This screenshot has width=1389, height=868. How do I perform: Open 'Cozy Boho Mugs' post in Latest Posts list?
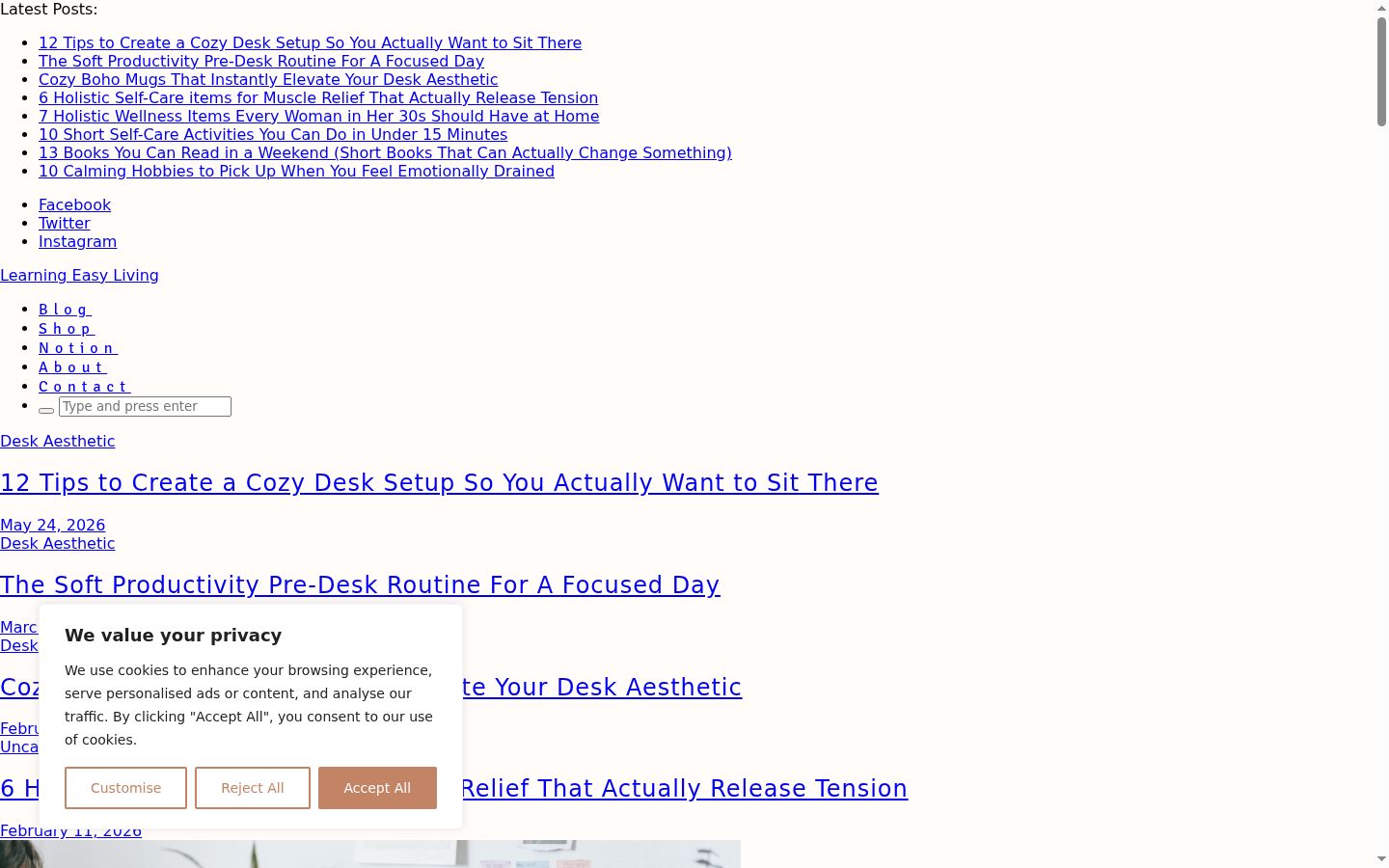click(268, 79)
